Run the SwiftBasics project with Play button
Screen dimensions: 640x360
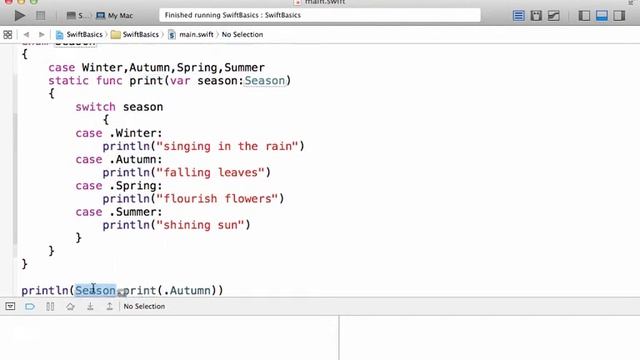tap(19, 16)
